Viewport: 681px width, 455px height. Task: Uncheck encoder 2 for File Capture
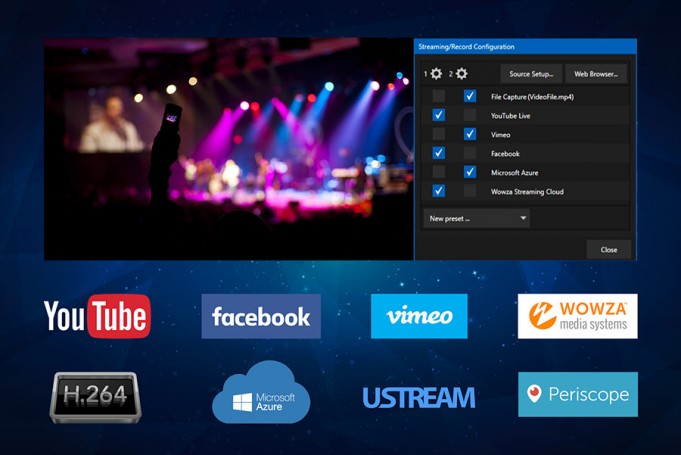[469, 96]
